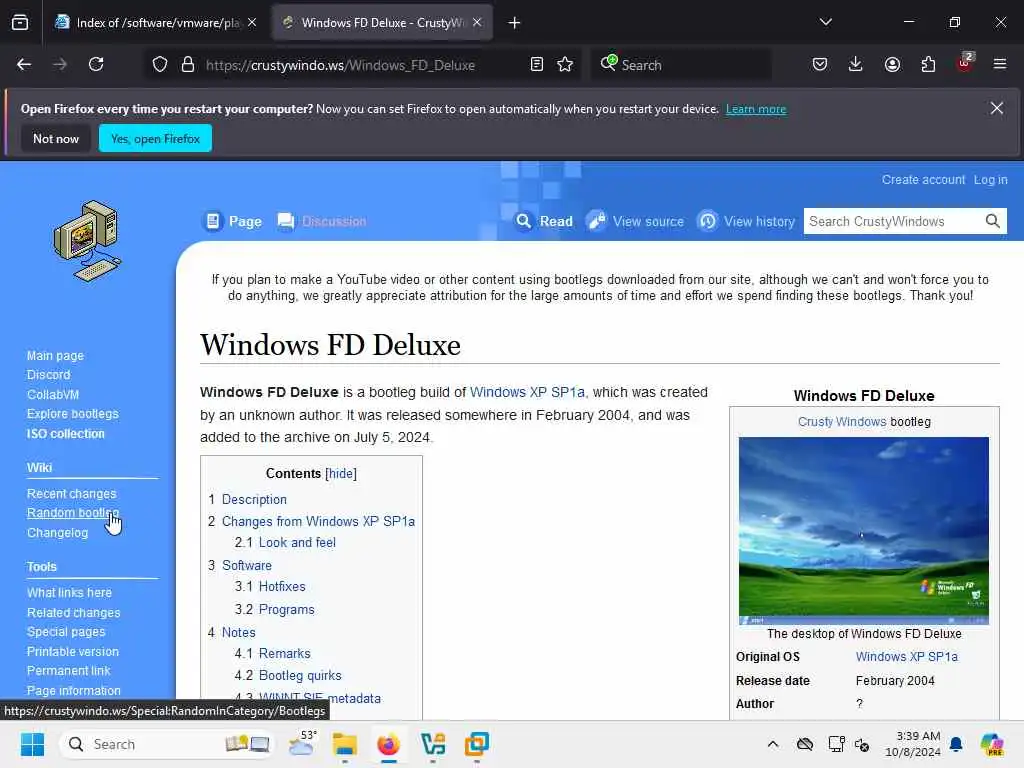Image resolution: width=1024 pixels, height=768 pixels.
Task: Open Printable version link
Action: pos(72,652)
